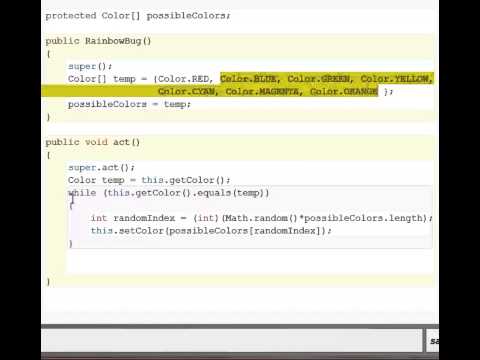Click 'Color.RED' in the temp array

pyautogui.click(x=183, y=79)
